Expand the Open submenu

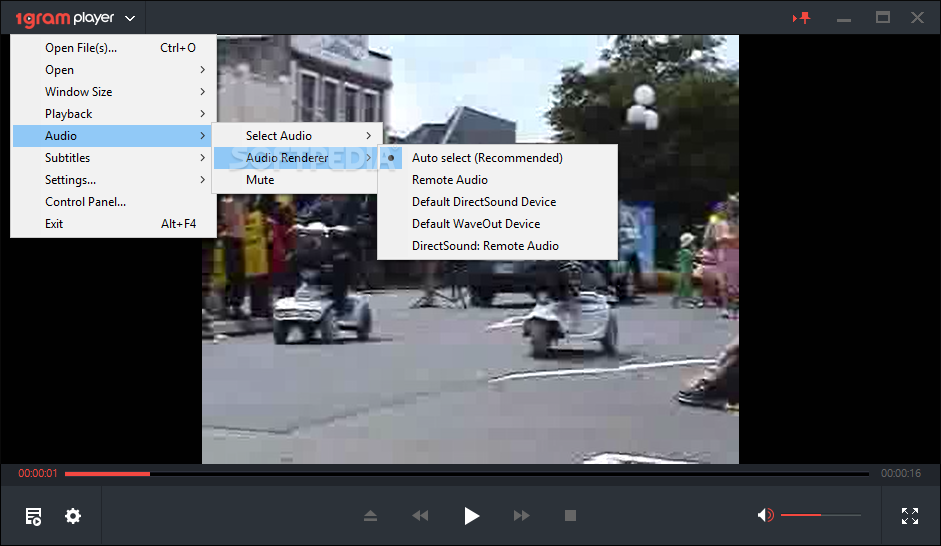113,70
